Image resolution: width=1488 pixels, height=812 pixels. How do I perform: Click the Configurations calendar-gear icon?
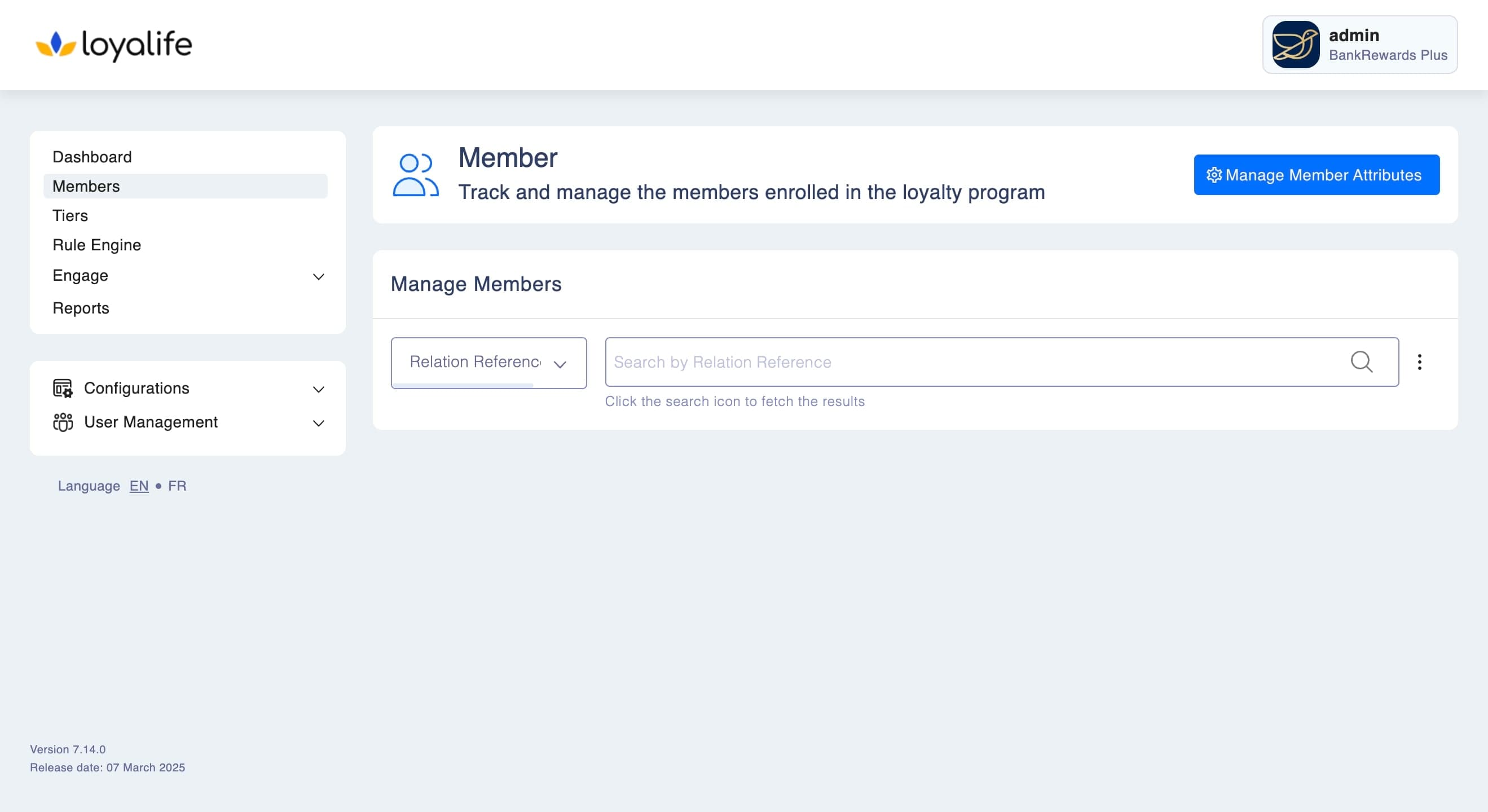pos(63,388)
